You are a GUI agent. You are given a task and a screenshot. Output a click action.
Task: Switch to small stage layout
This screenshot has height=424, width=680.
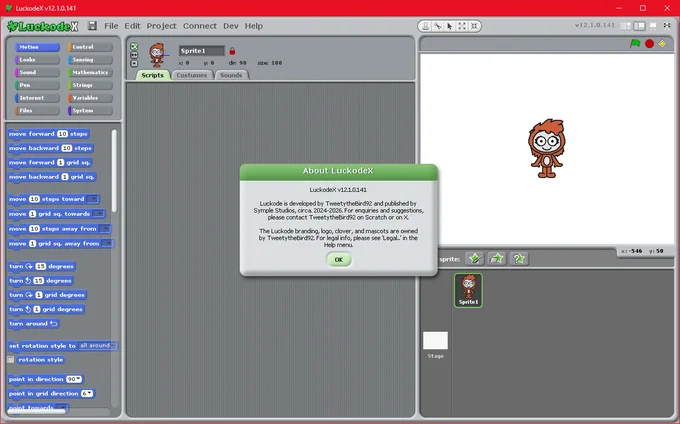point(625,26)
